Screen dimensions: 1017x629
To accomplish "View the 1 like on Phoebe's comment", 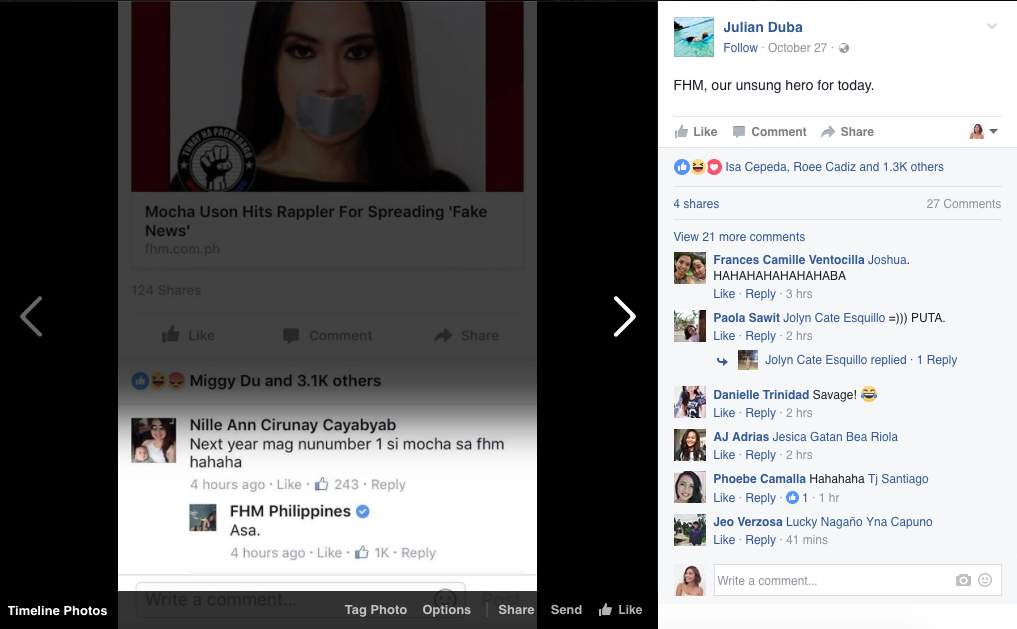I will coord(797,498).
